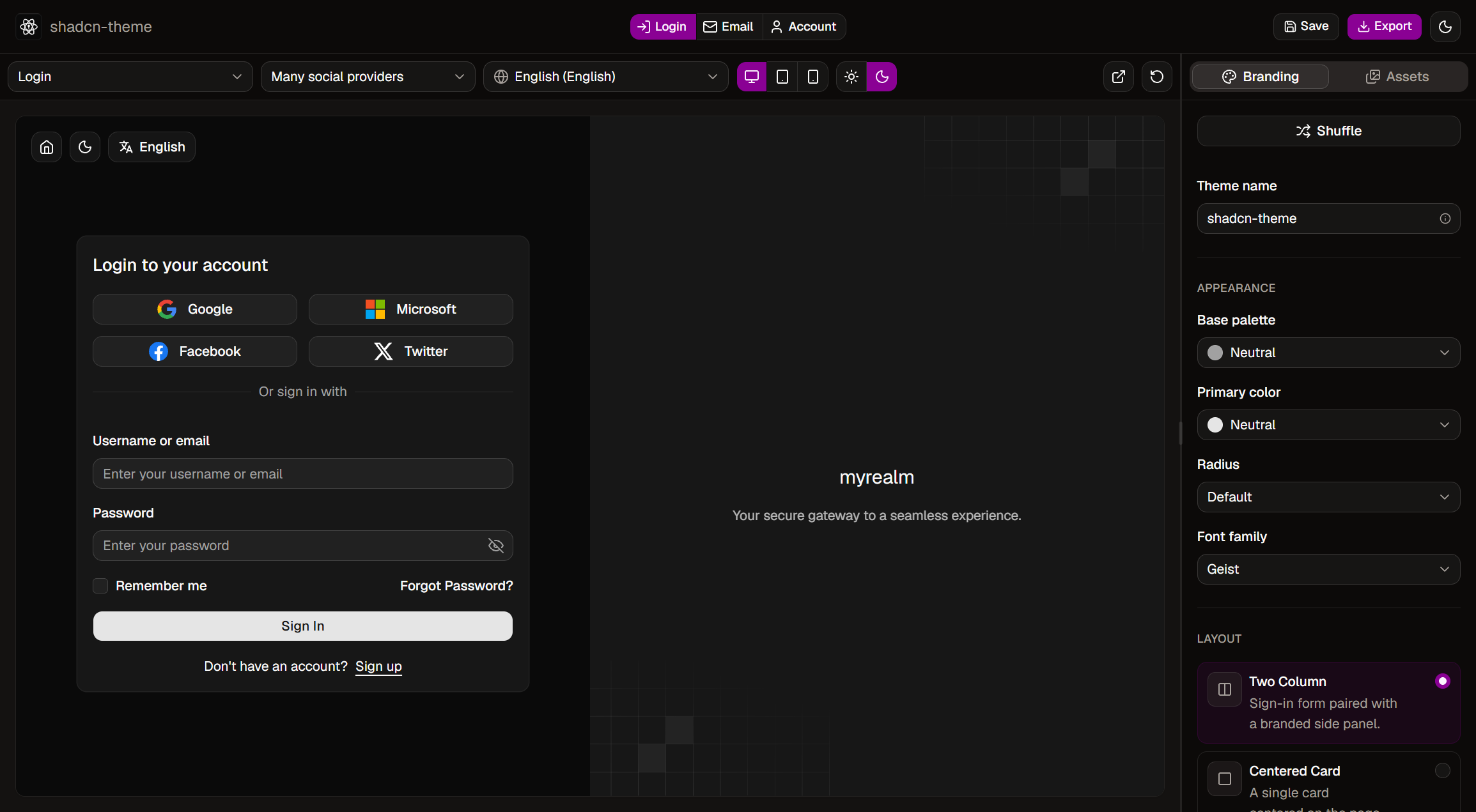Click the Export button
The image size is (1476, 812).
pyautogui.click(x=1385, y=27)
